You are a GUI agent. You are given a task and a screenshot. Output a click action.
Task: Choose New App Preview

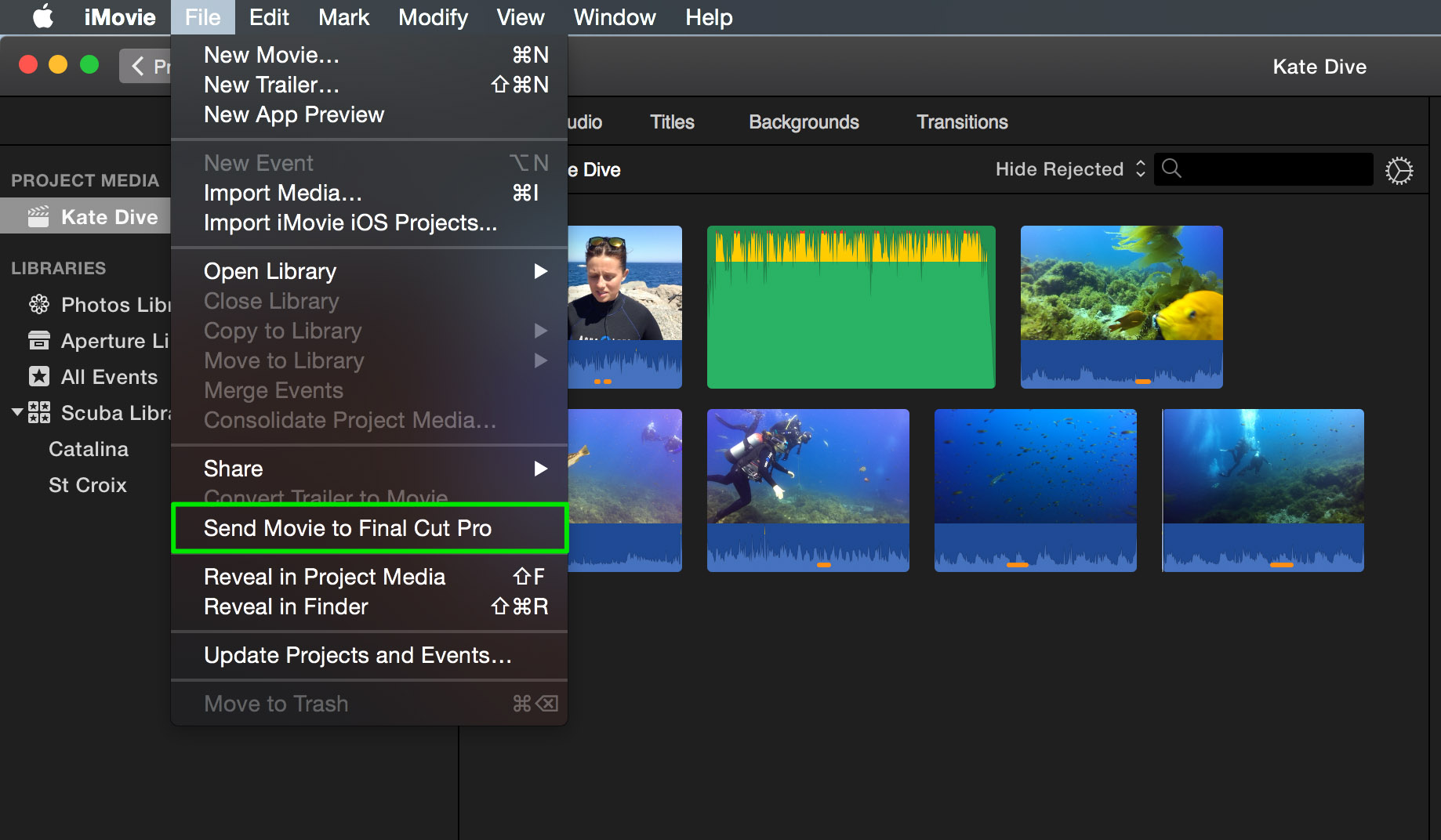pos(369,114)
